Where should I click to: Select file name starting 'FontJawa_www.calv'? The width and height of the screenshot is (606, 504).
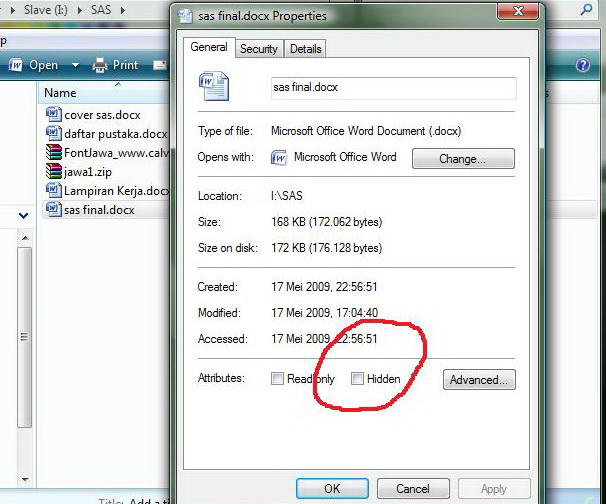(116, 153)
